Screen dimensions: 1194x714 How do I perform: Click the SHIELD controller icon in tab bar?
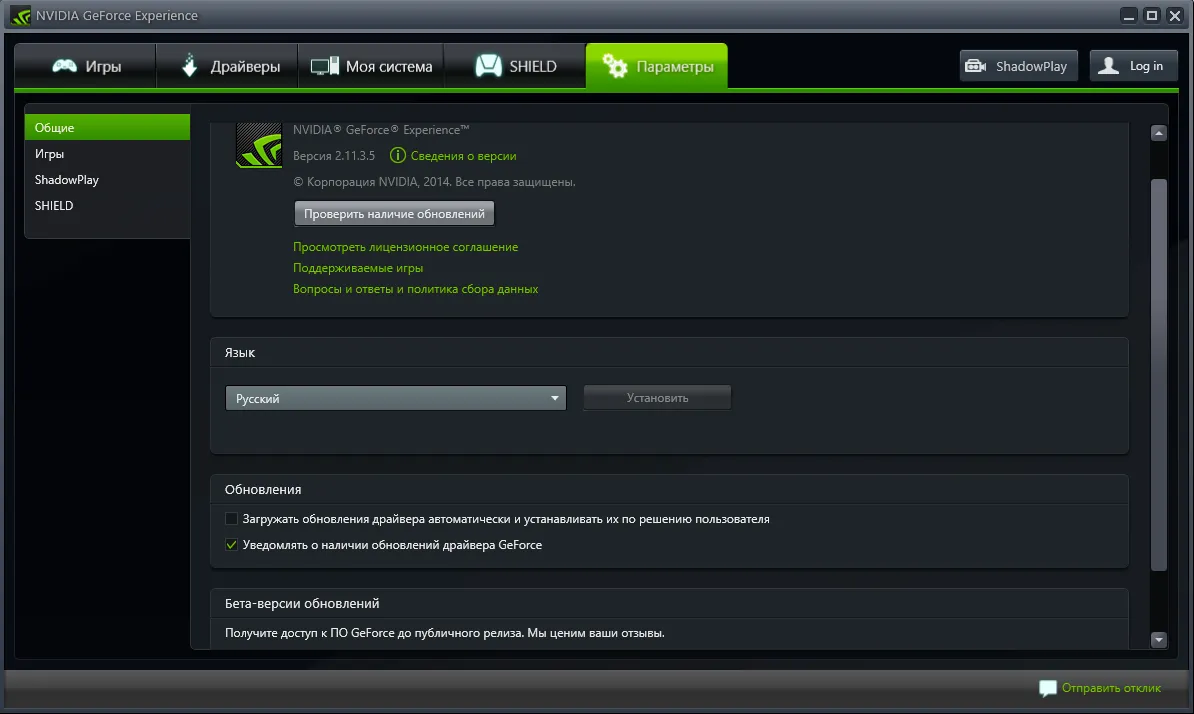point(488,66)
